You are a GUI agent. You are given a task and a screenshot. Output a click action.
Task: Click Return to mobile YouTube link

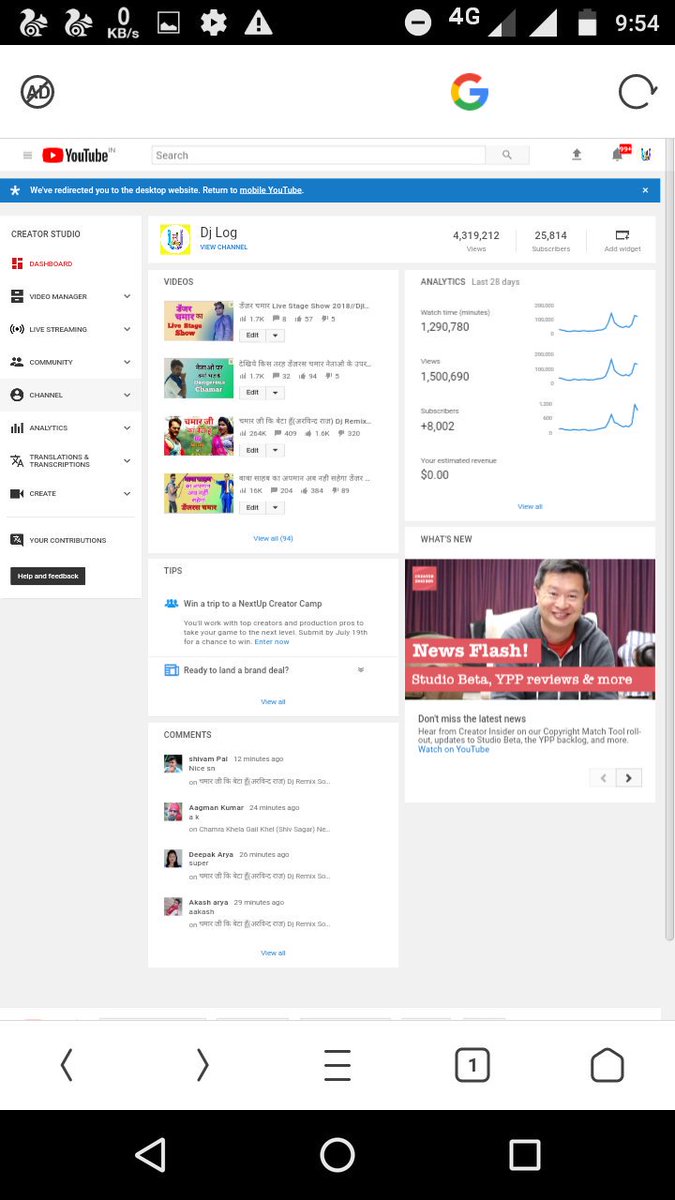270,190
